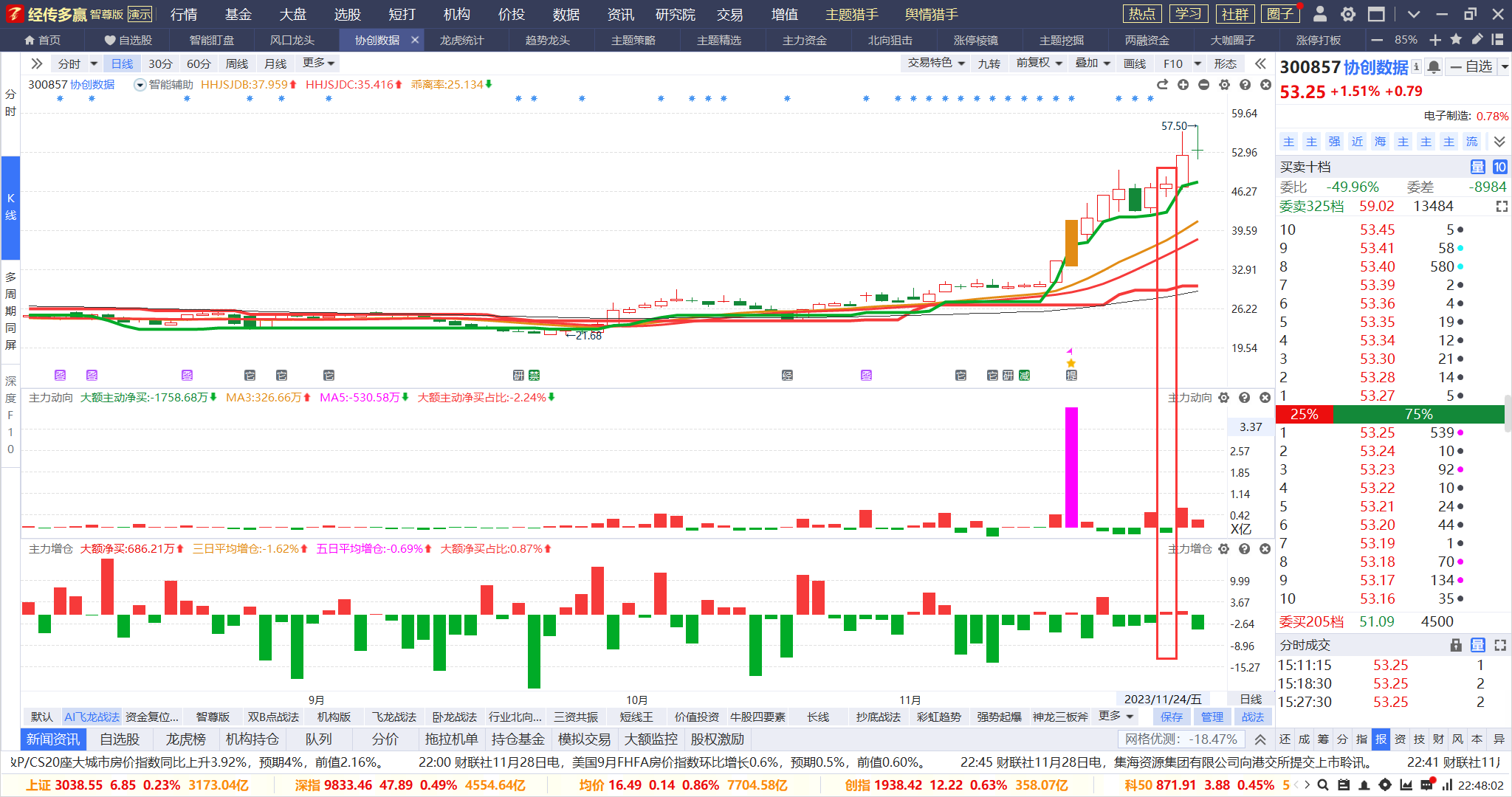Toggle 量 view in 分时成交 header

pyautogui.click(x=1477, y=645)
